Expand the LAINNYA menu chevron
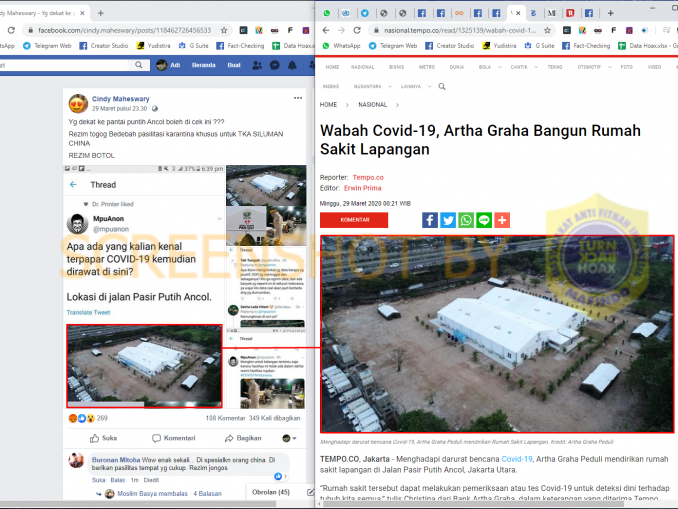 pyautogui.click(x=429, y=86)
